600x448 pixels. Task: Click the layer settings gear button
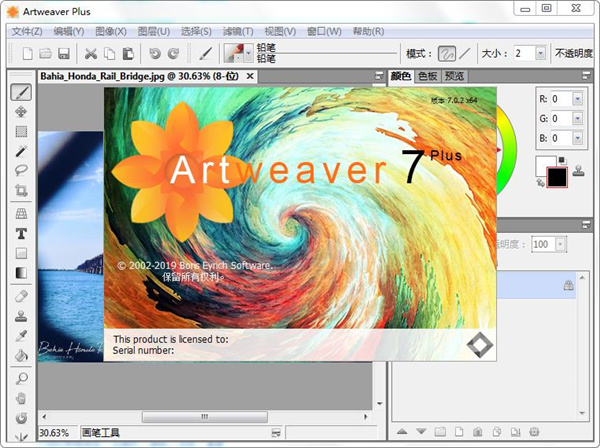click(534, 432)
